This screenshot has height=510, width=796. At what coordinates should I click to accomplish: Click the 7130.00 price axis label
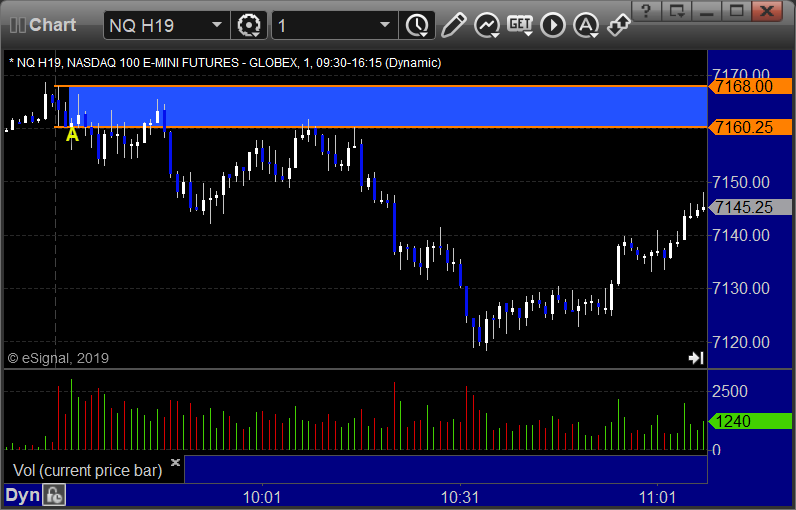pyautogui.click(x=741, y=288)
